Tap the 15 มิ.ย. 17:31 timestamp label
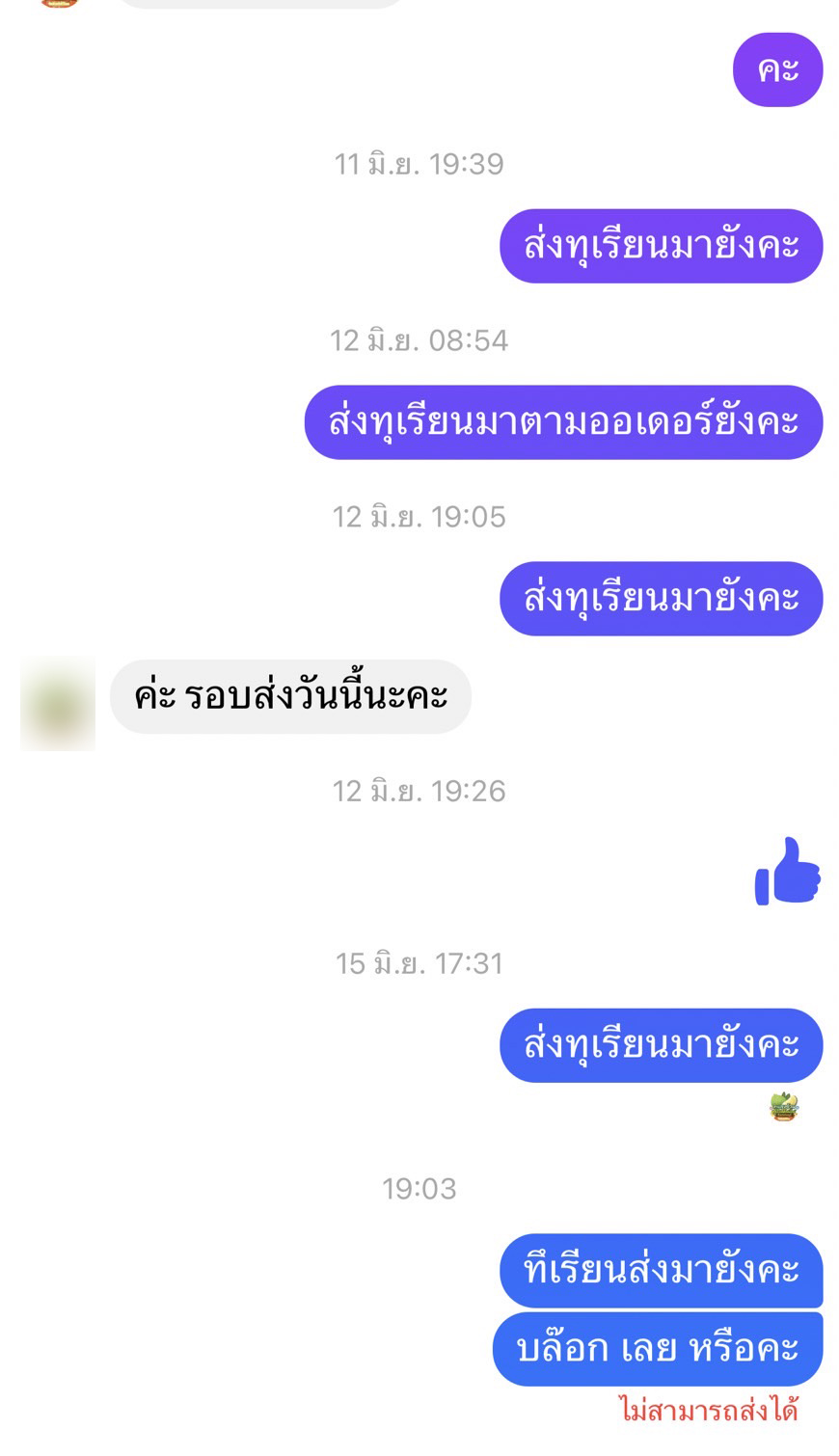Screen dimensions: 839x1456 [x=419, y=963]
